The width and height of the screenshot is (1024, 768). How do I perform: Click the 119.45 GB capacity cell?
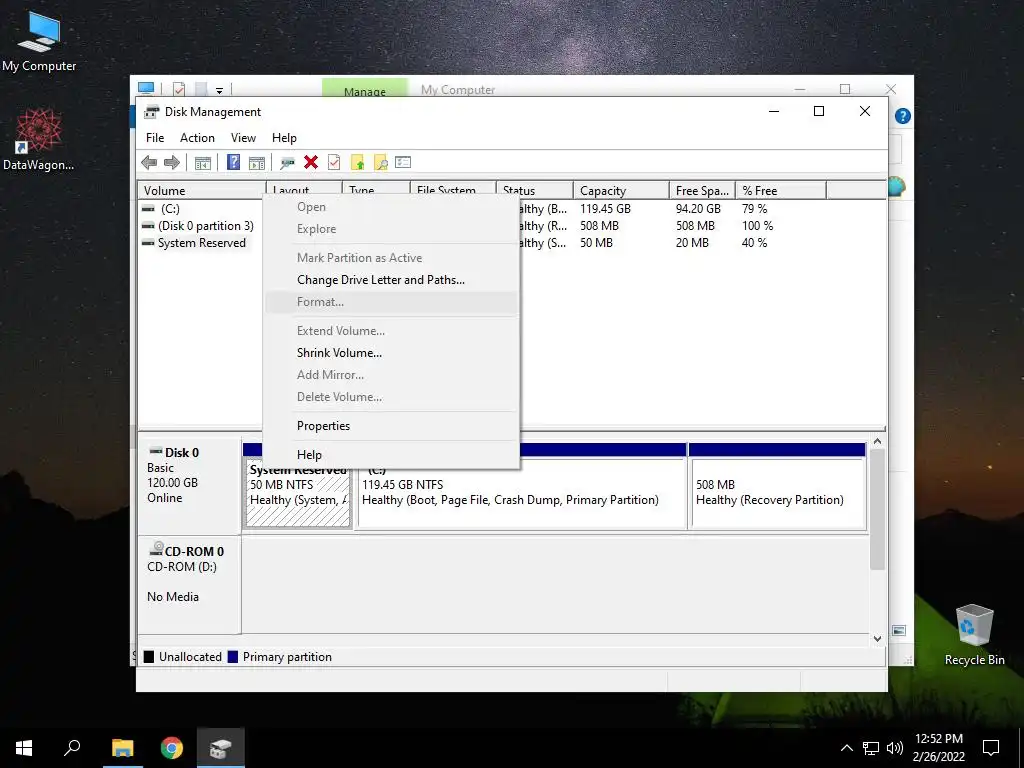[605, 209]
